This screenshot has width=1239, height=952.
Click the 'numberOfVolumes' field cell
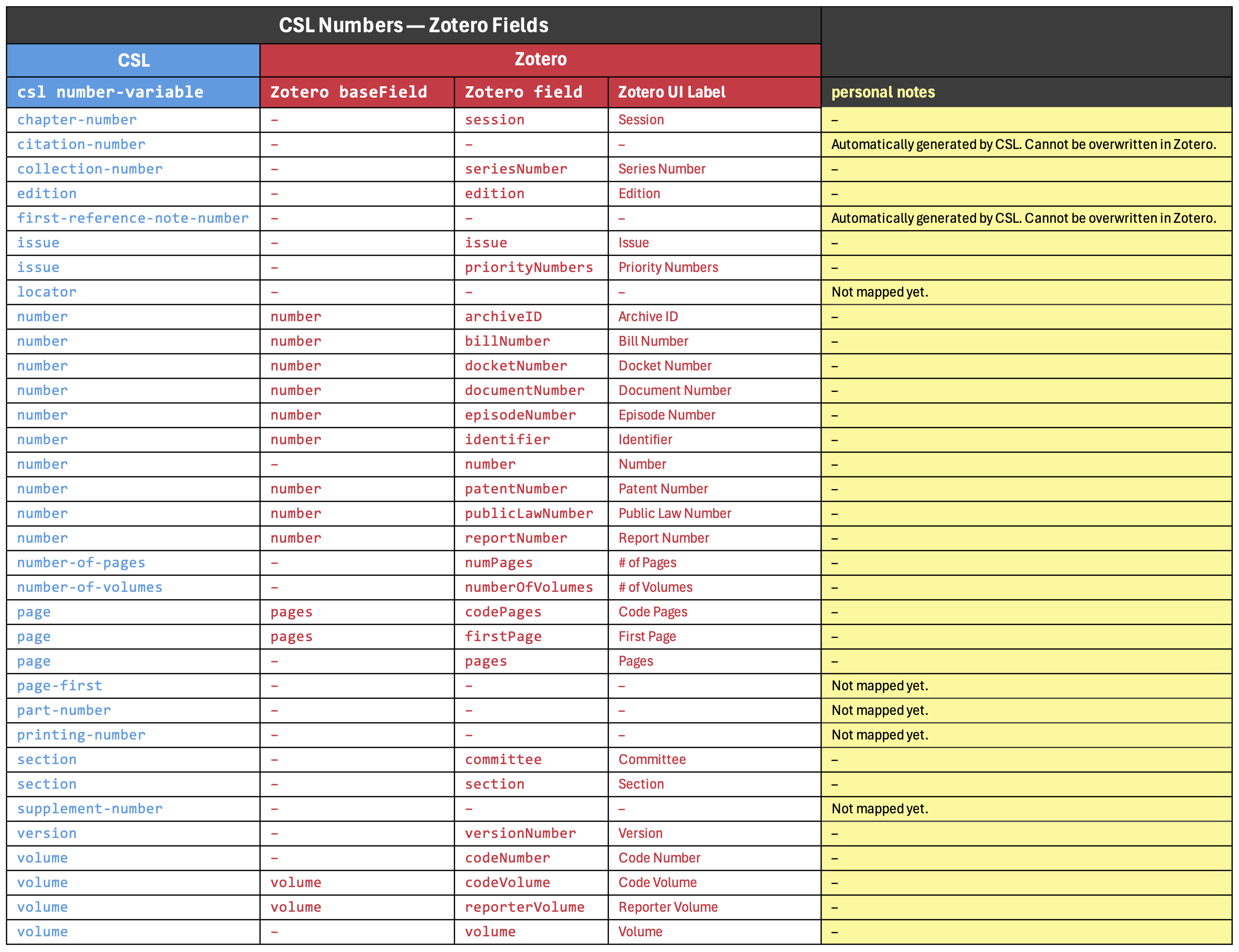[x=528, y=587]
